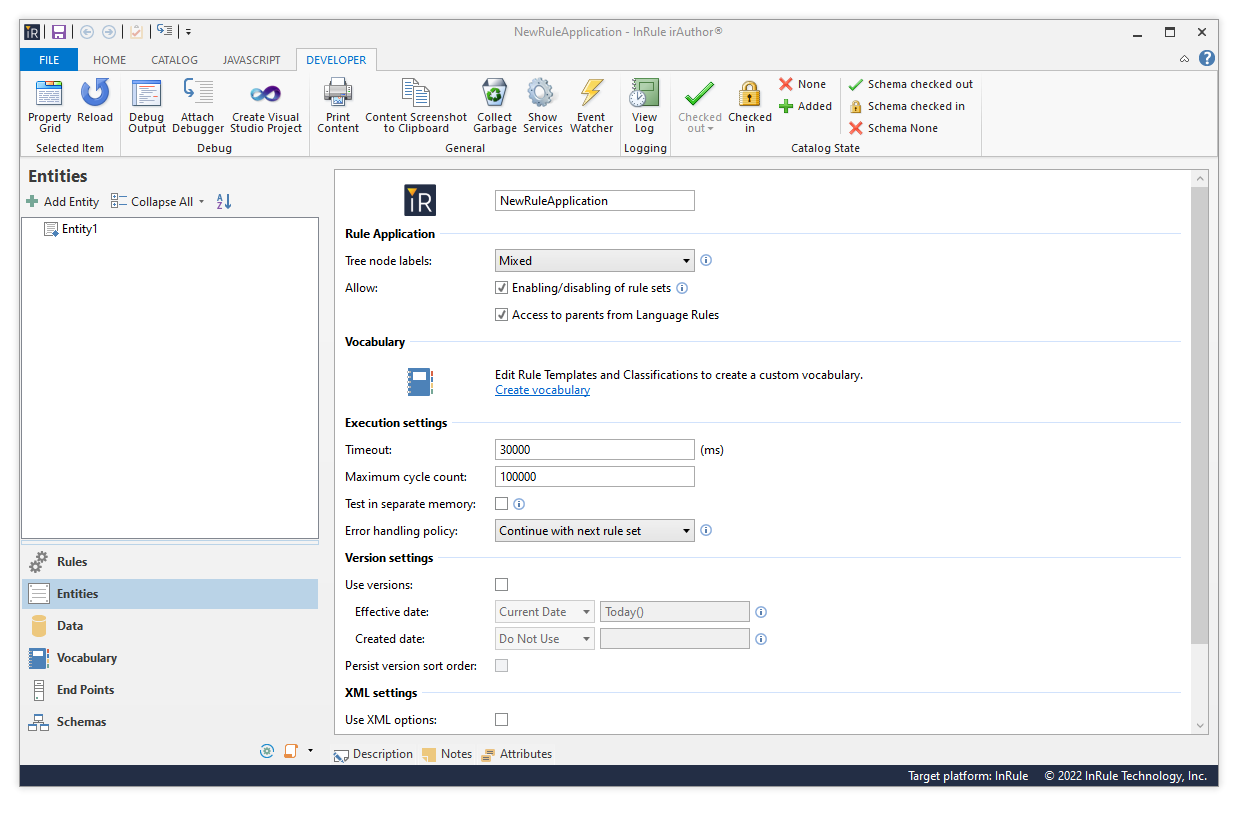This screenshot has width=1243, height=815.
Task: Click the Timeout input field
Action: click(594, 450)
